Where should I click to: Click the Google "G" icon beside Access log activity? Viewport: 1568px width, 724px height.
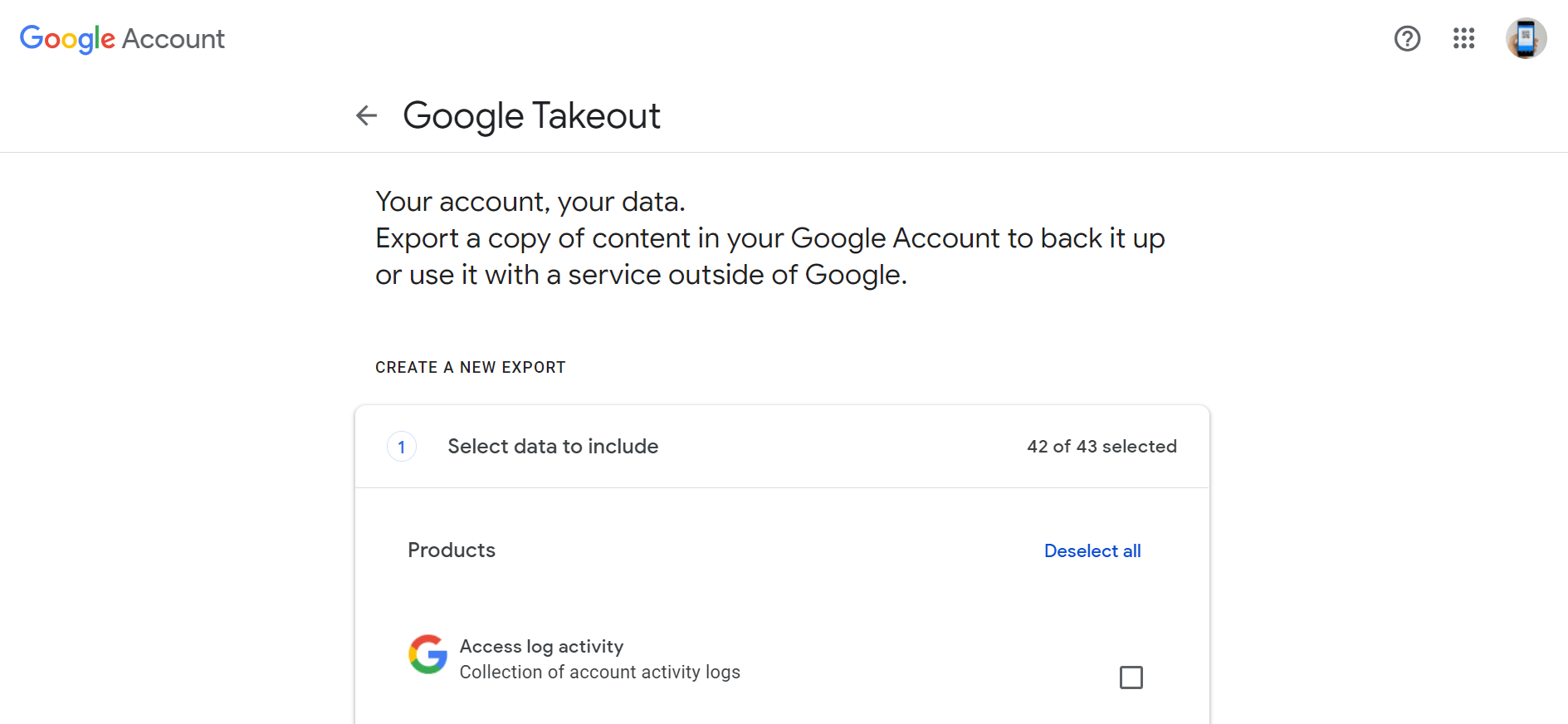tap(427, 654)
